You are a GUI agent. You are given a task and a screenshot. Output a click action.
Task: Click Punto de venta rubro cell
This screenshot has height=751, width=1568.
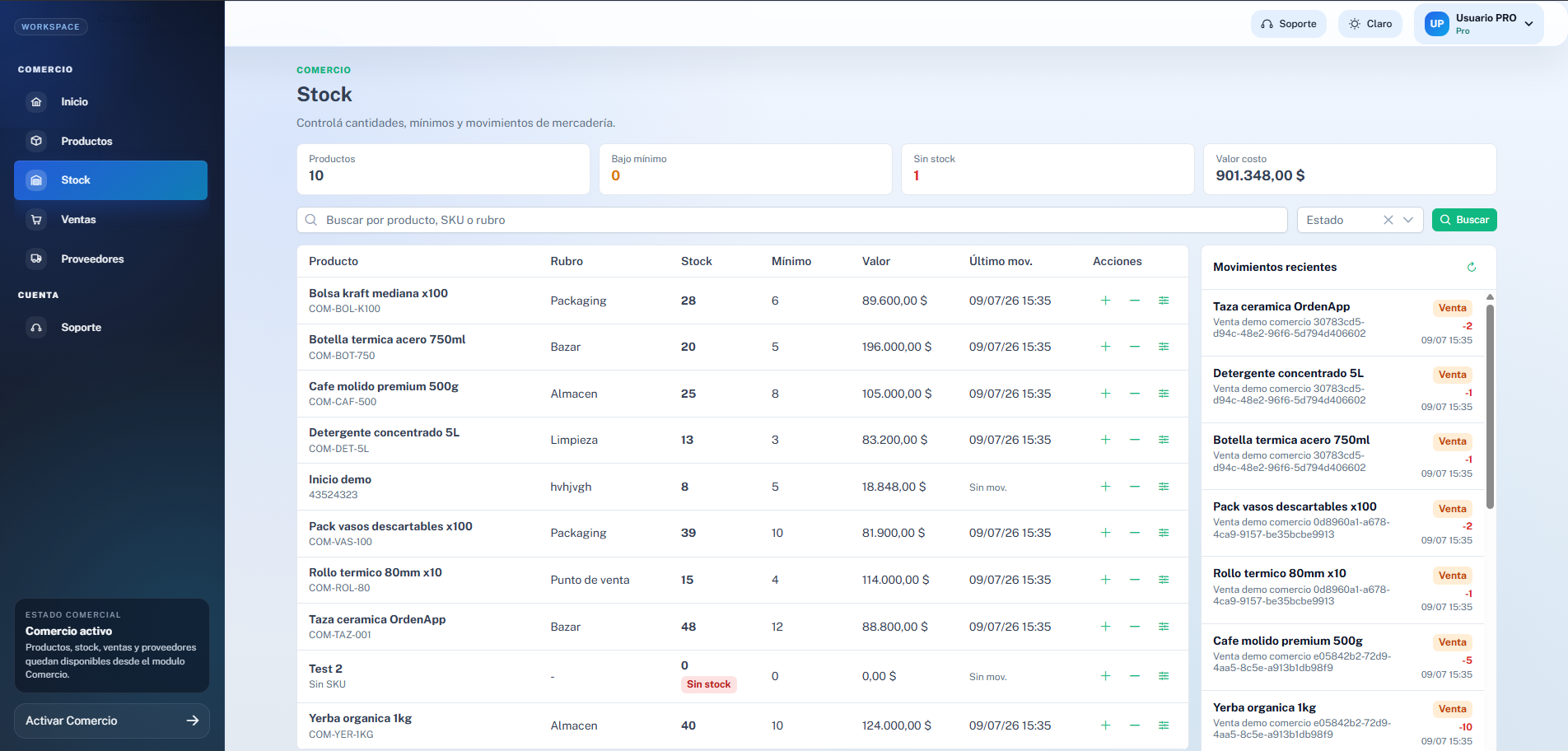pos(590,580)
